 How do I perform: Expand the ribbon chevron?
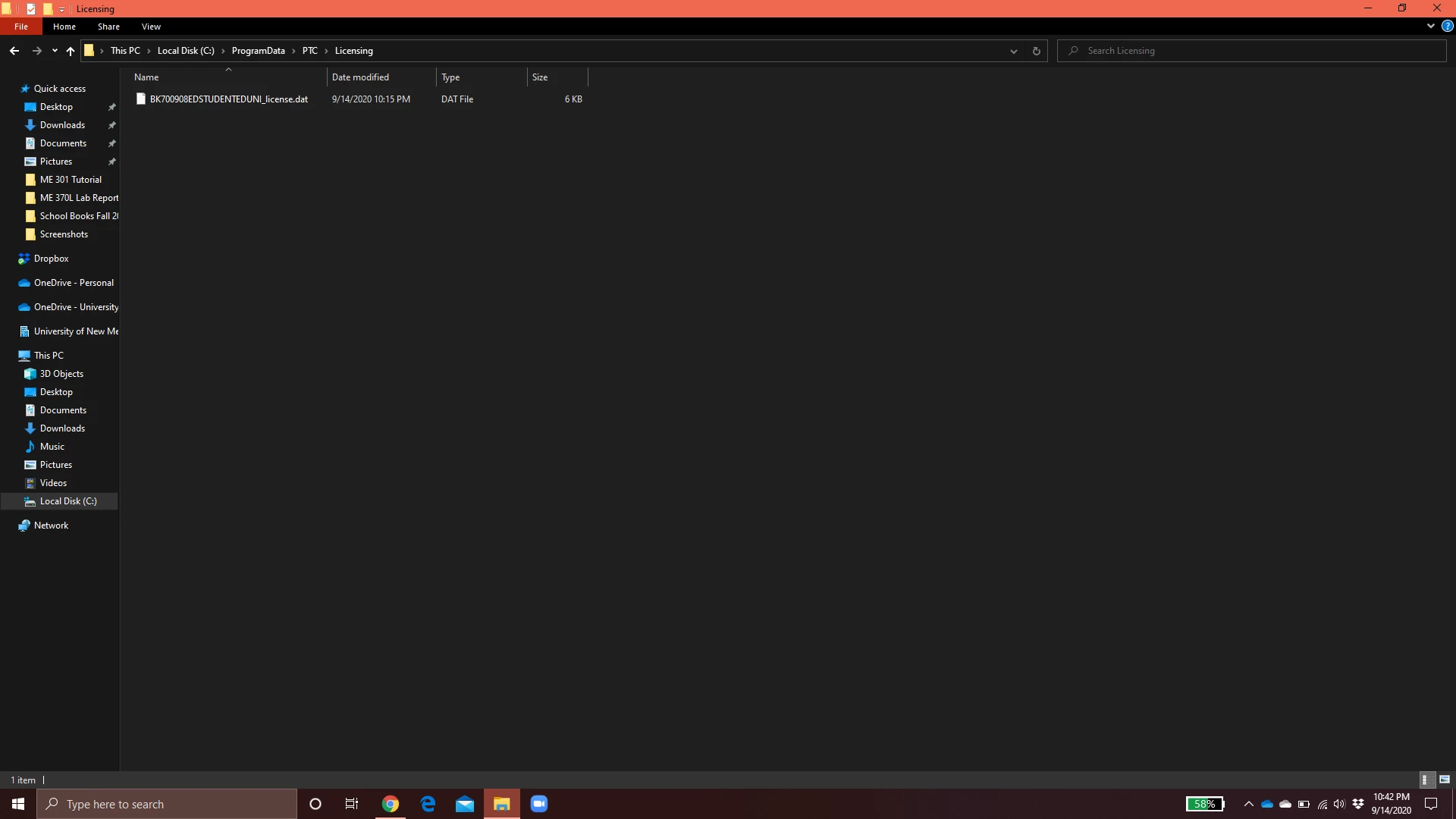(1430, 27)
